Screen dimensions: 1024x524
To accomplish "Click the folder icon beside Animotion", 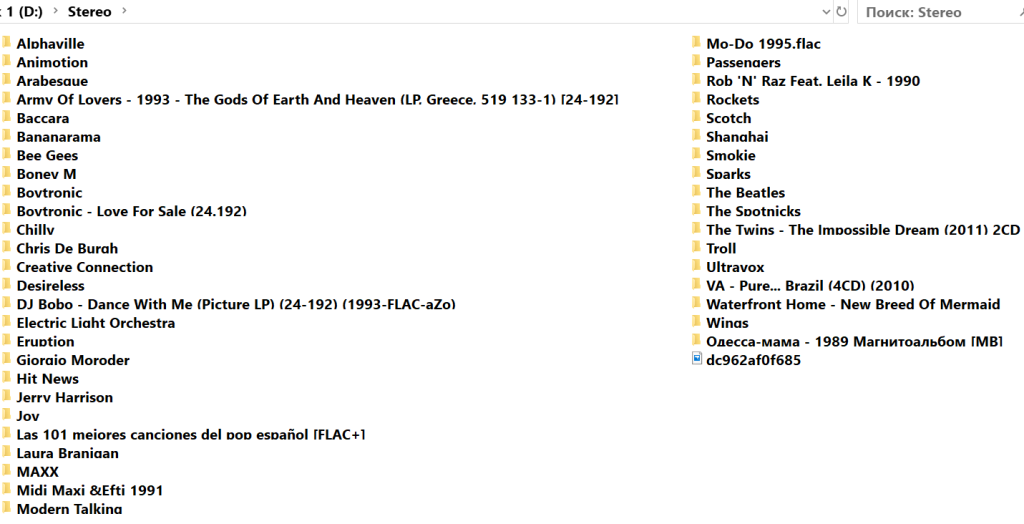I will click(x=6, y=61).
